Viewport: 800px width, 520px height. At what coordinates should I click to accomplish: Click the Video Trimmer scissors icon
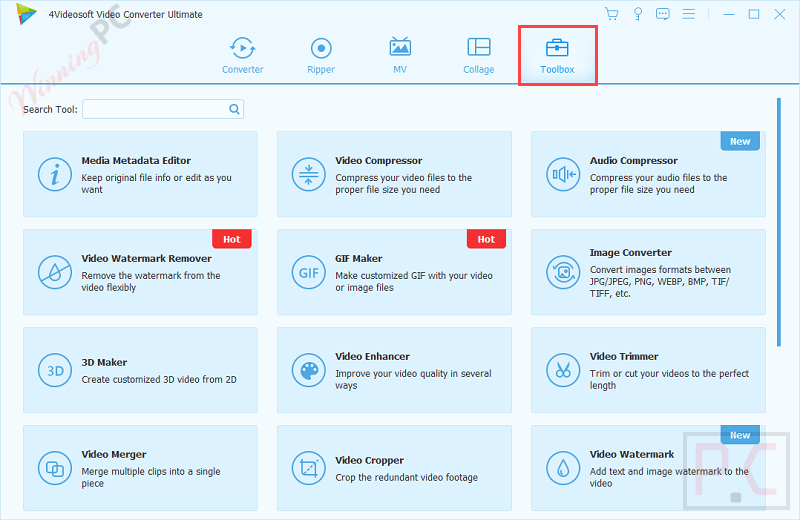563,370
